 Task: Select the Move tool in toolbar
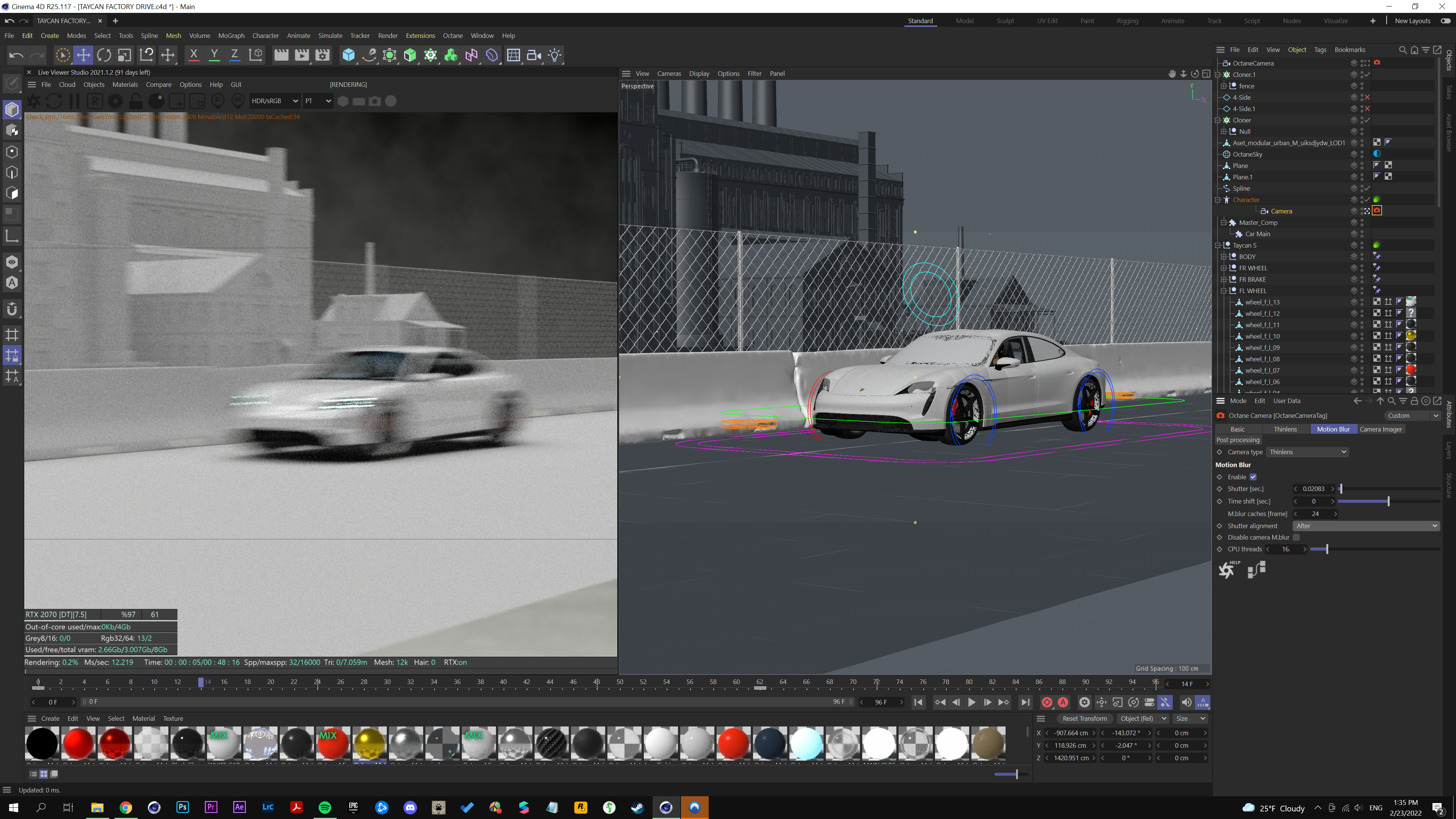(x=83, y=55)
